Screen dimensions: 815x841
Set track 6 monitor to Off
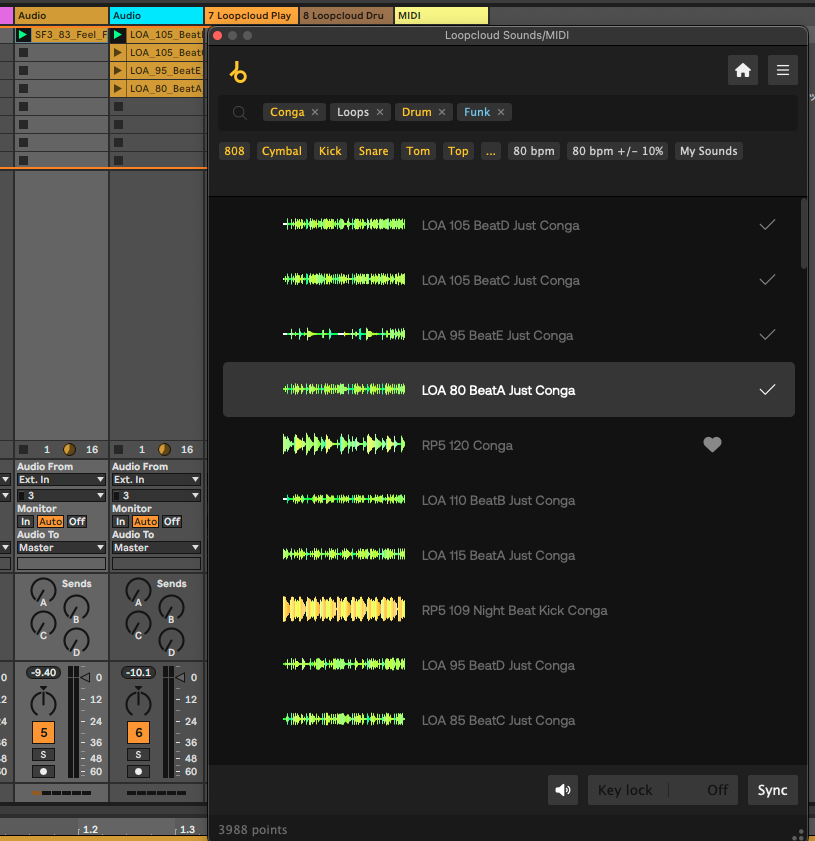(172, 521)
